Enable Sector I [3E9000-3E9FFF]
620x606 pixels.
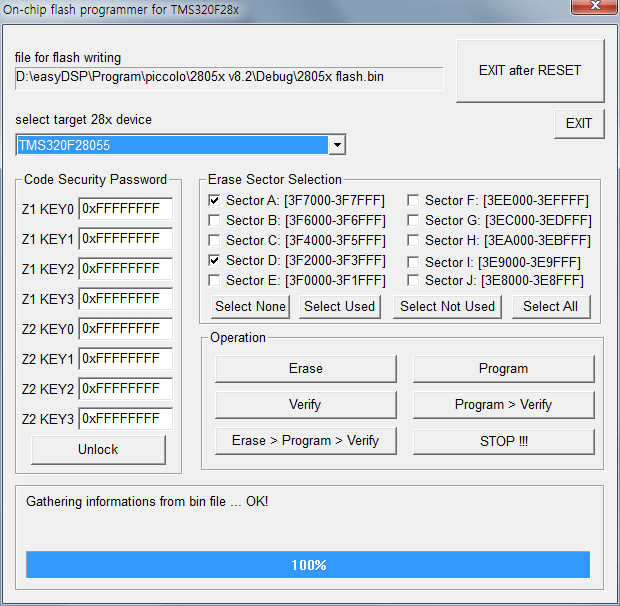point(413,262)
